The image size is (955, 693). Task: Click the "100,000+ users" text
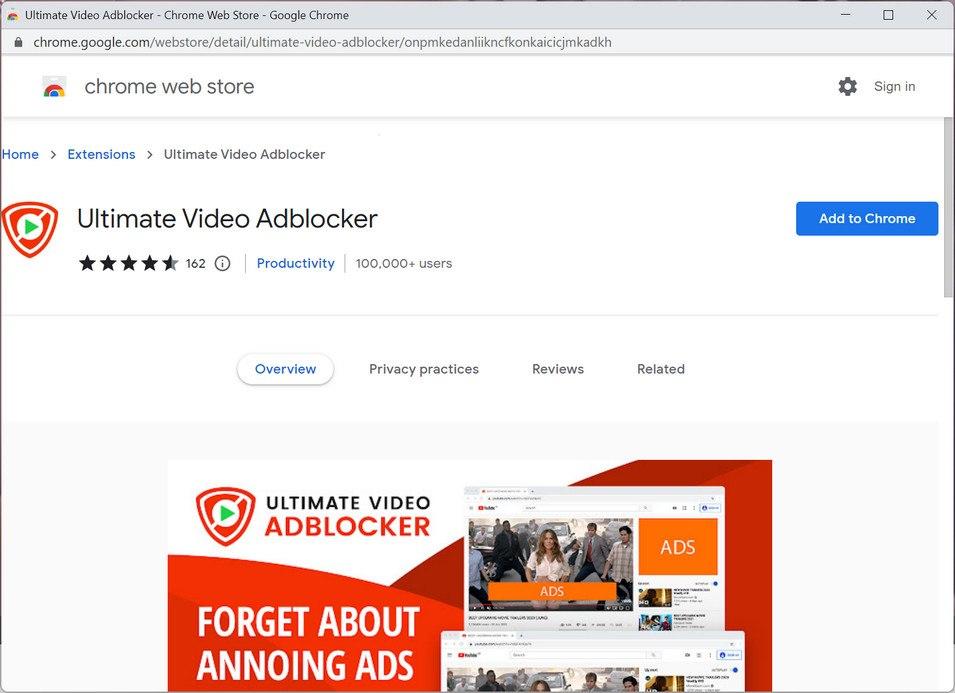(404, 264)
